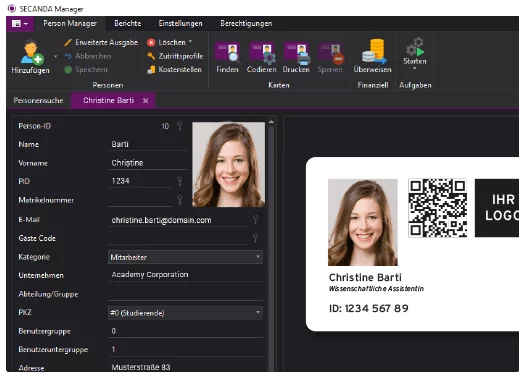
Task: Click the key icon next to PID
Action: click(x=179, y=181)
